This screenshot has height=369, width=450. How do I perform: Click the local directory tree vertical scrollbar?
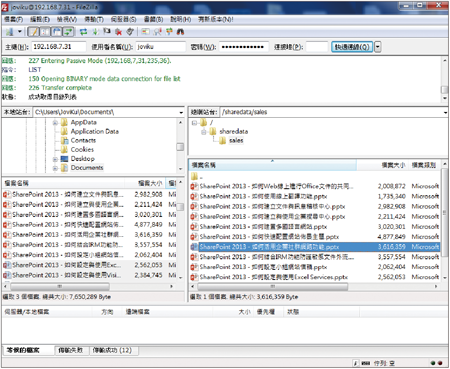[x=180, y=146]
